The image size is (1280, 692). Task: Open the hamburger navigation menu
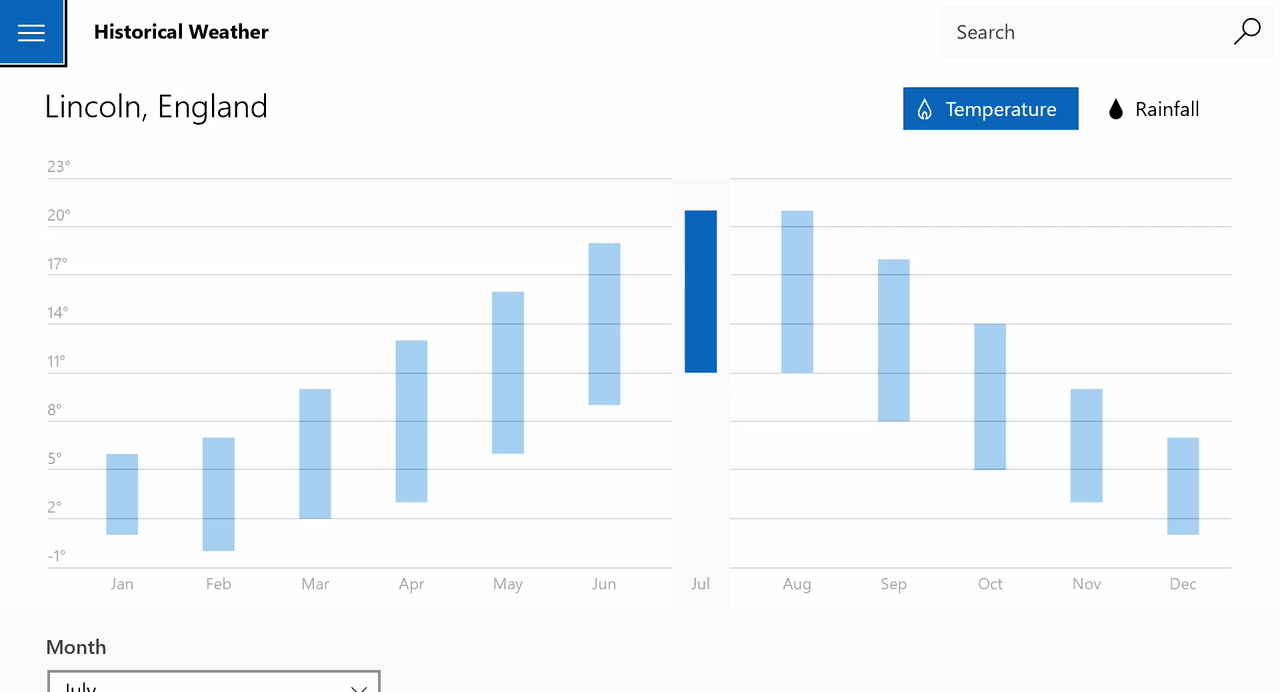click(32, 32)
